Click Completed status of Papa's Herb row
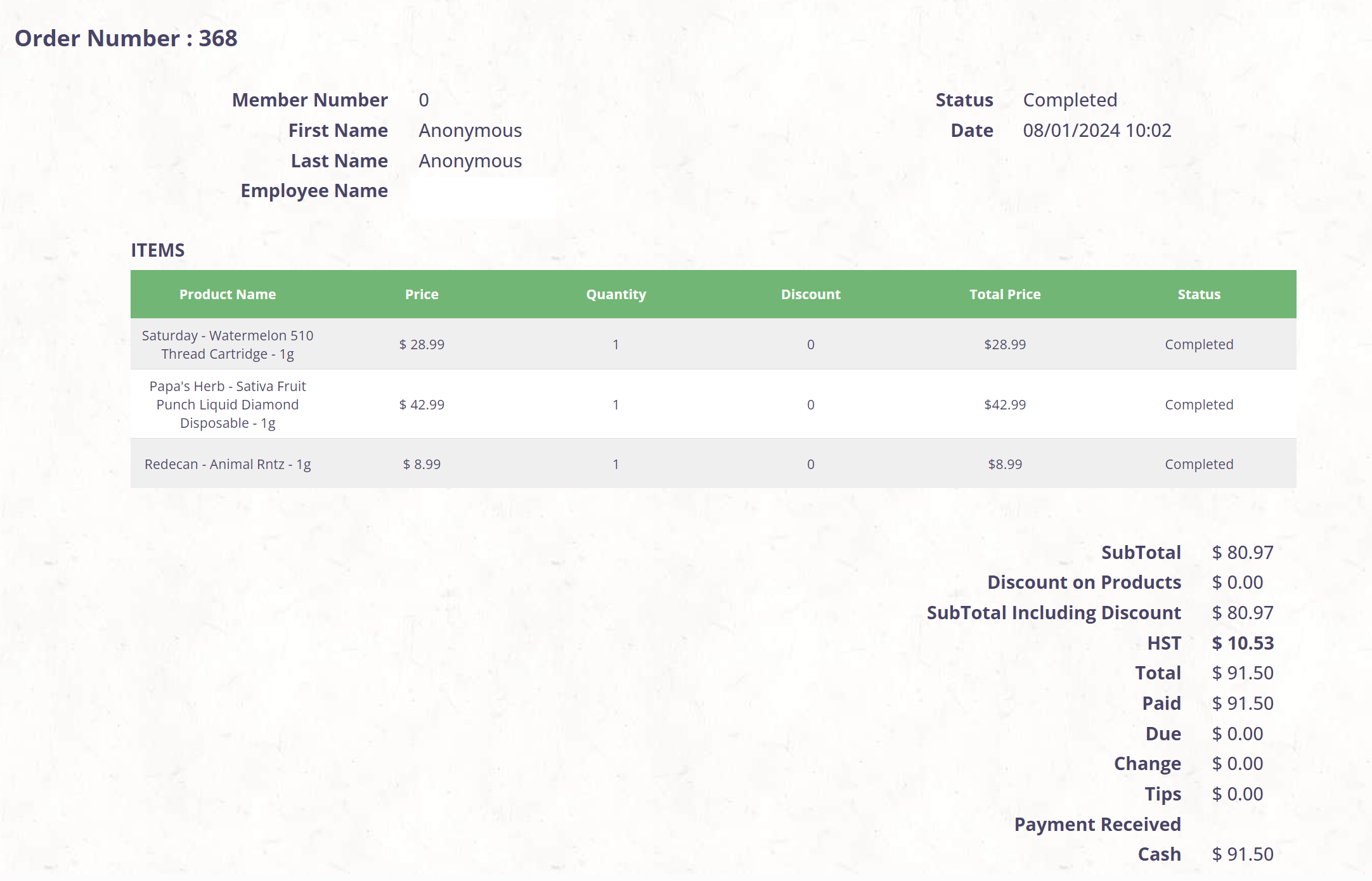This screenshot has height=881, width=1372. (1199, 404)
